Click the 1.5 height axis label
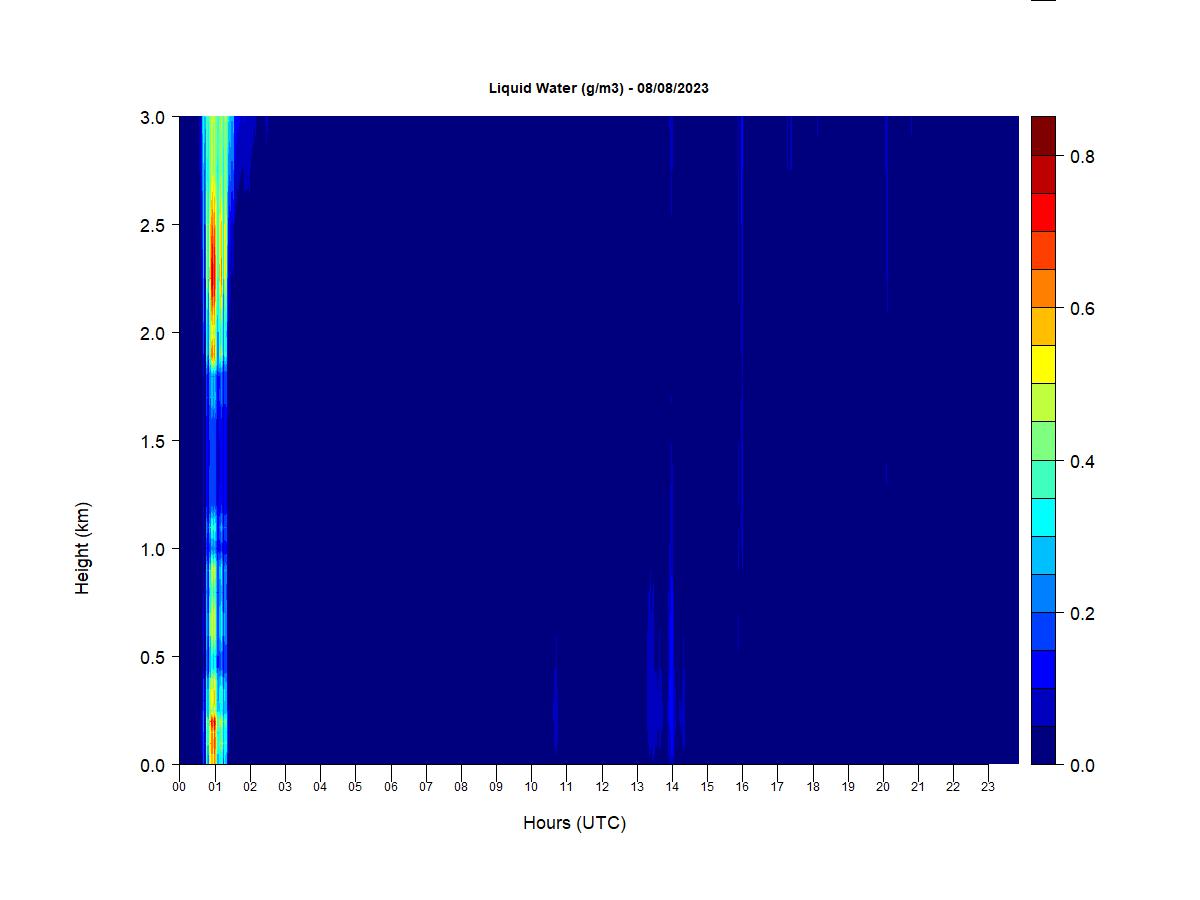Image resolution: width=1200 pixels, height=900 pixels. point(153,441)
